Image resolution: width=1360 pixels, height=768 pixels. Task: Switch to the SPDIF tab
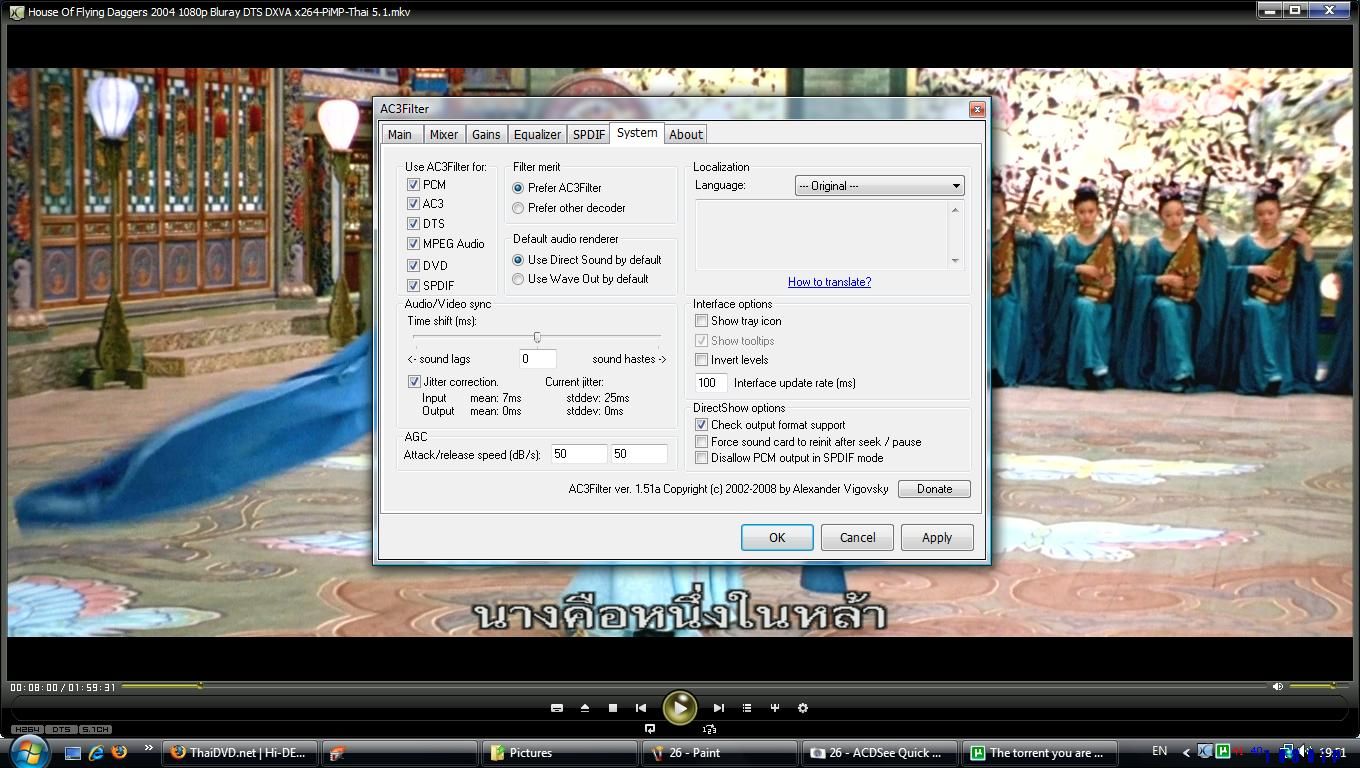(x=589, y=135)
